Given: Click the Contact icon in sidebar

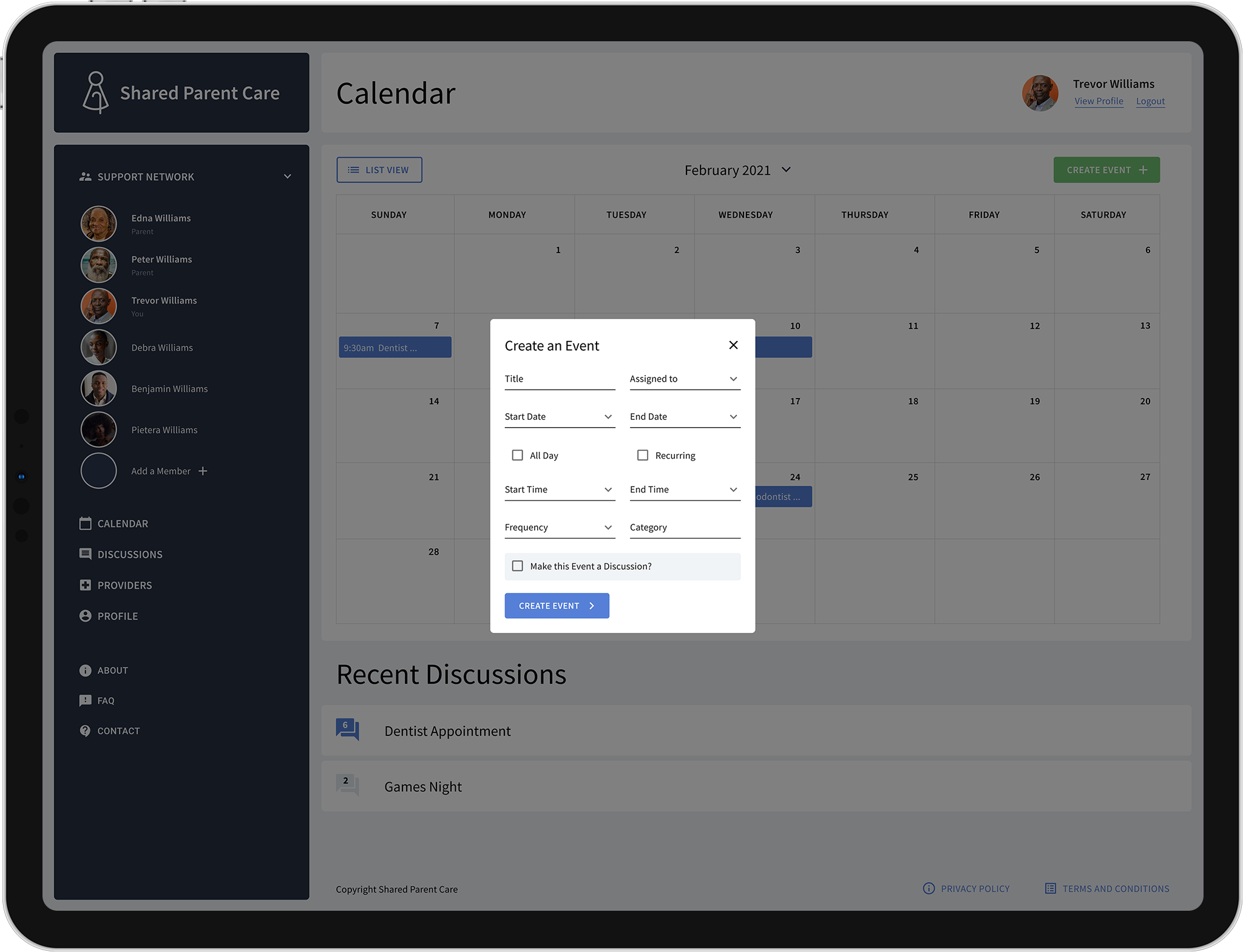Looking at the screenshot, I should click(x=85, y=730).
